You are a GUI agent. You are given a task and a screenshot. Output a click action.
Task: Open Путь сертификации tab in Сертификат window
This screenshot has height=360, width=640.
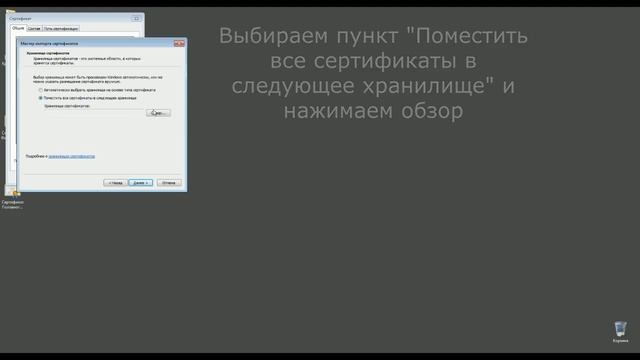click(x=61, y=29)
